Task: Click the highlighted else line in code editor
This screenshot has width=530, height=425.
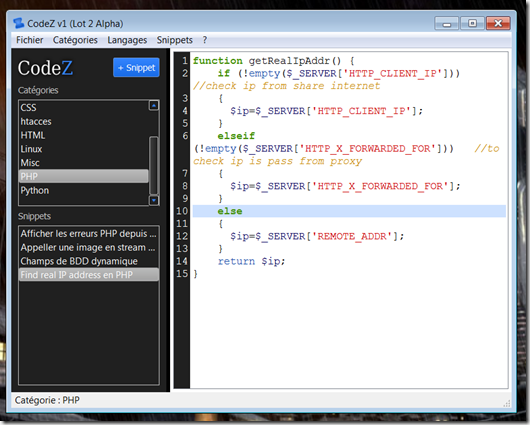Action: coord(349,211)
